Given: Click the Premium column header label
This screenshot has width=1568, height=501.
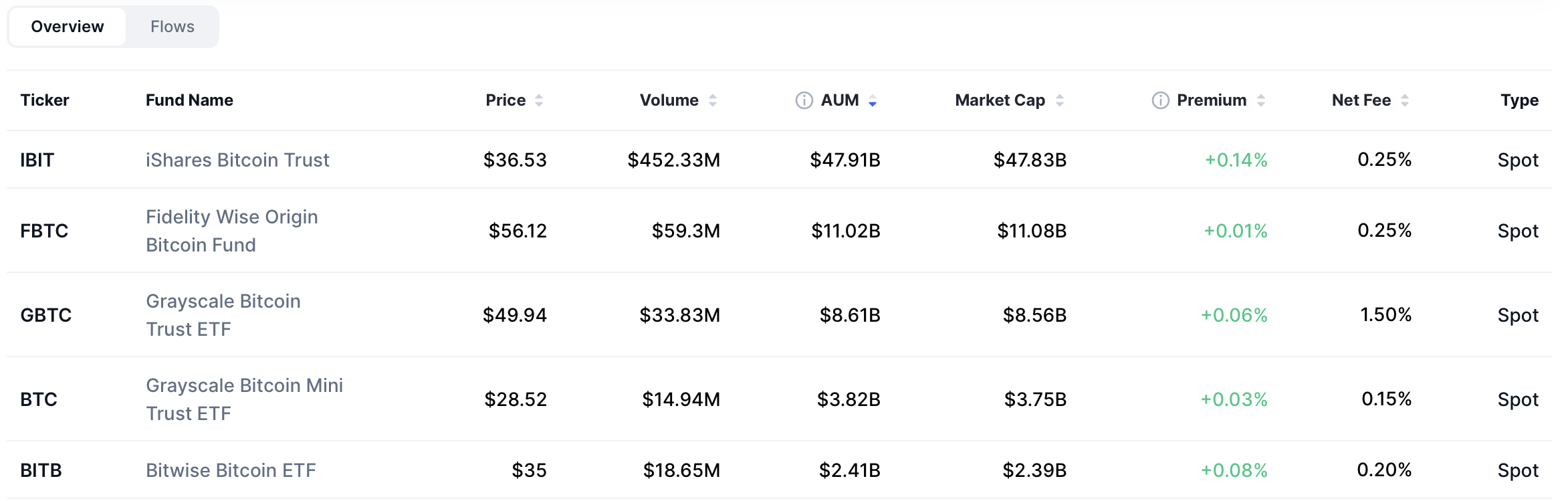Looking at the screenshot, I should pyautogui.click(x=1212, y=100).
